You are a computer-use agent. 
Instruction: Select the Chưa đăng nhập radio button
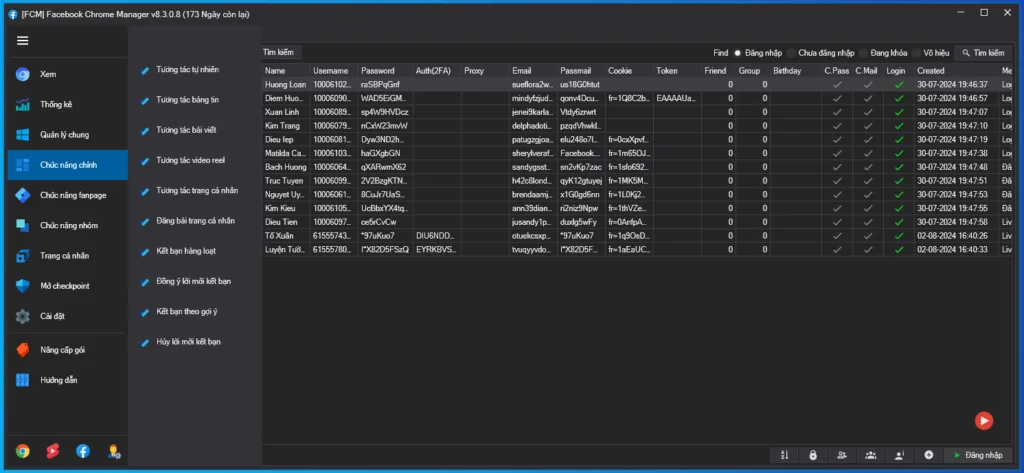(792, 53)
